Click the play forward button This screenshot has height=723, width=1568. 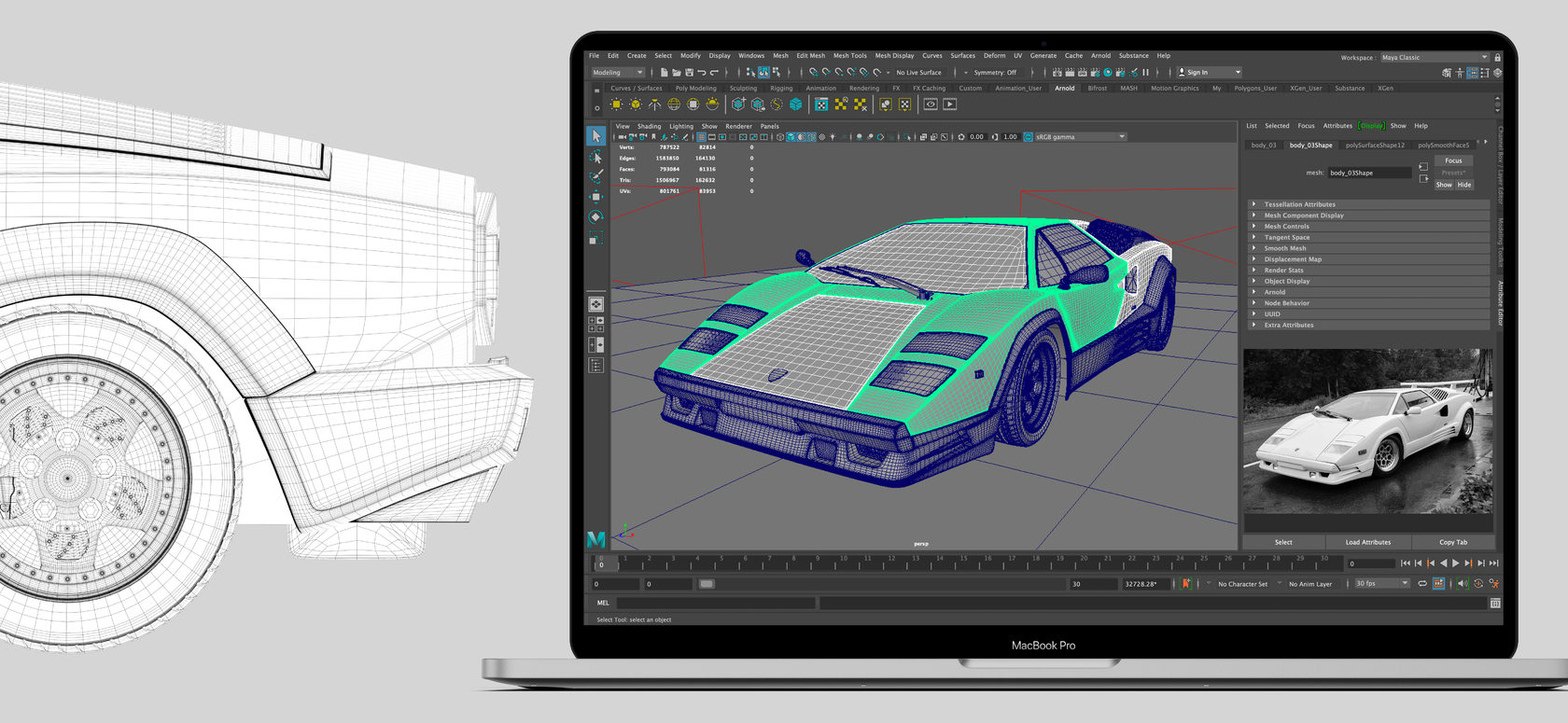point(1455,563)
